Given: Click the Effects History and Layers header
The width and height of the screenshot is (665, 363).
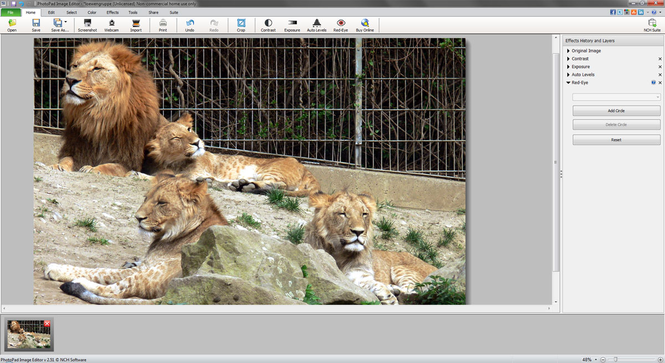Looking at the screenshot, I should [x=613, y=41].
